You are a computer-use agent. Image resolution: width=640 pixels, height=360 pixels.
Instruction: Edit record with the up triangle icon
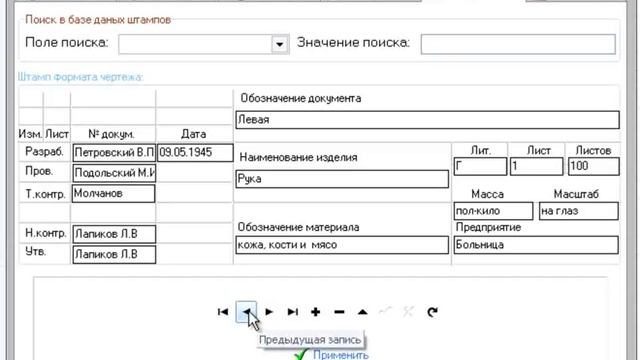362,312
